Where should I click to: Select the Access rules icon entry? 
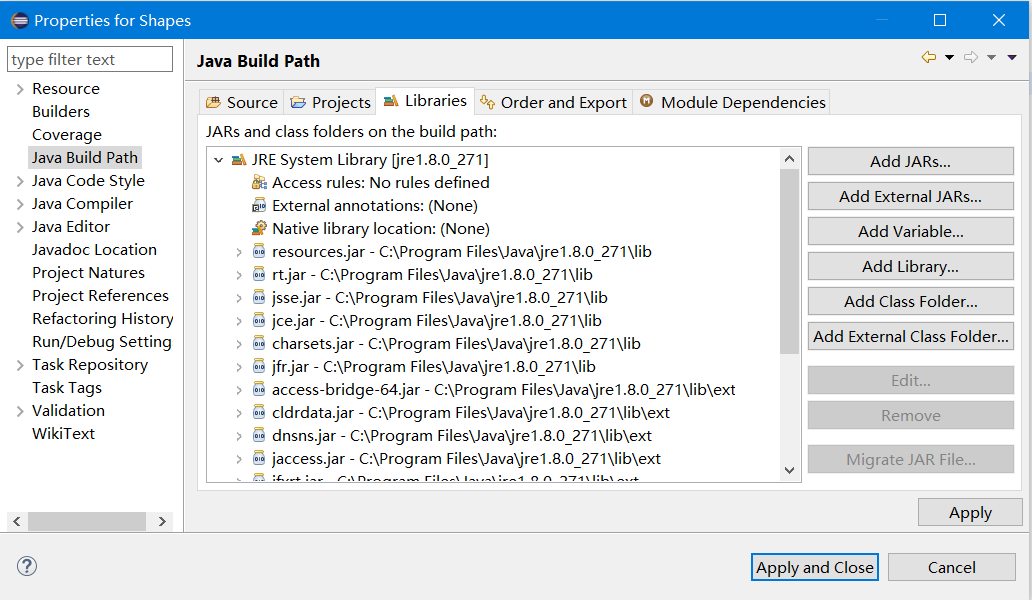pyautogui.click(x=259, y=182)
